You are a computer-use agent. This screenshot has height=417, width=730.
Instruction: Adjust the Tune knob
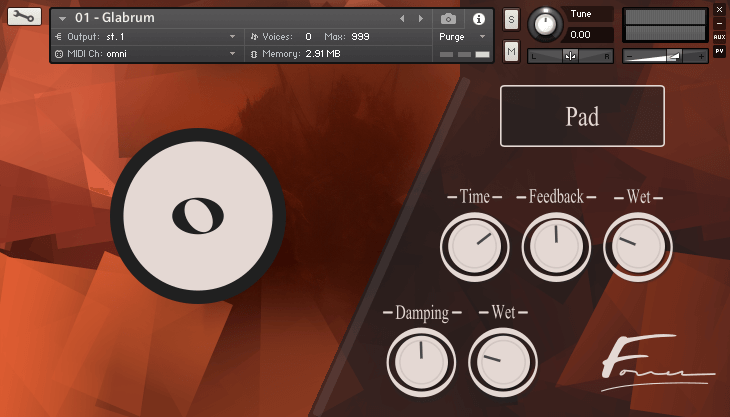click(544, 23)
